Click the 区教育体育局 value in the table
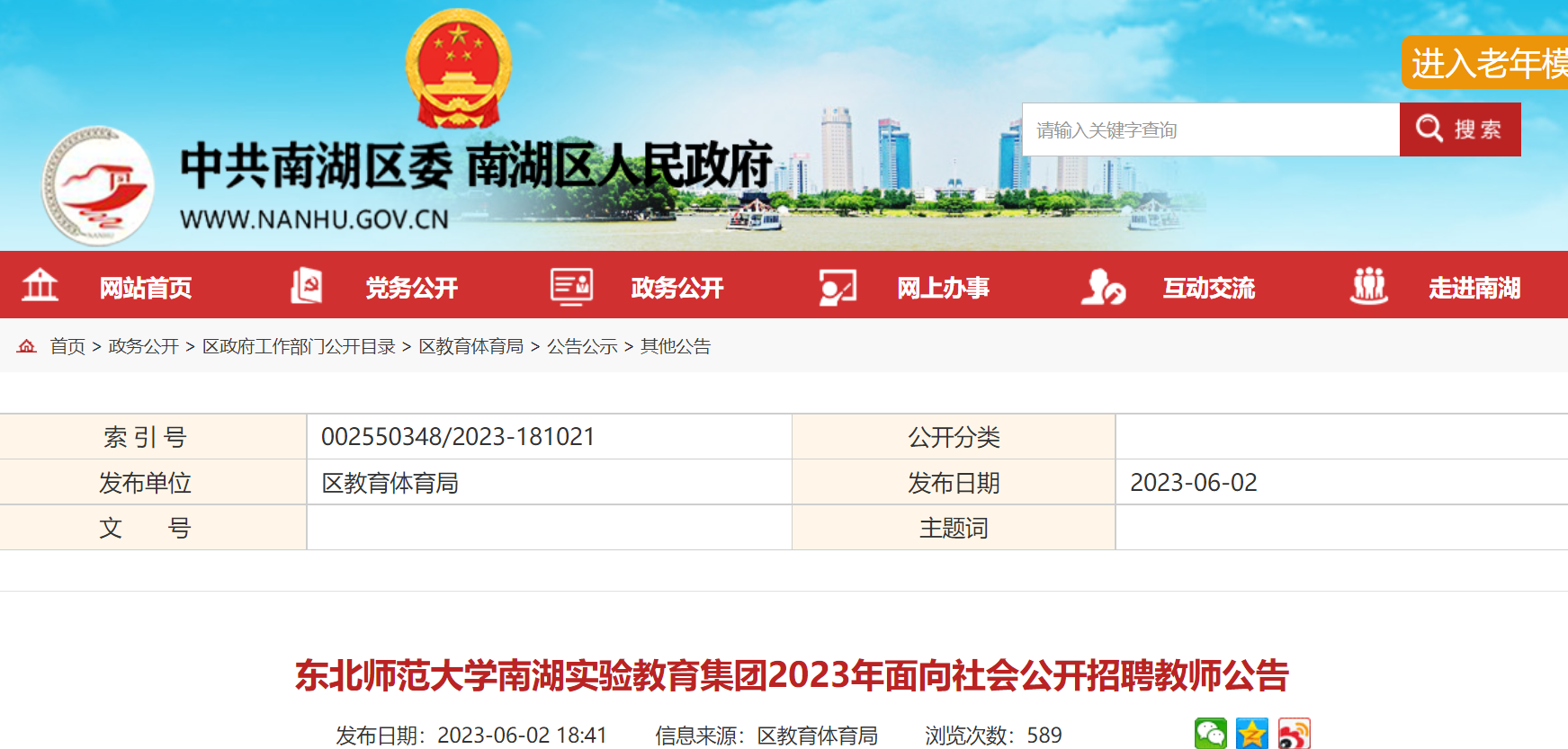Image resolution: width=1568 pixels, height=749 pixels. pos(390,483)
